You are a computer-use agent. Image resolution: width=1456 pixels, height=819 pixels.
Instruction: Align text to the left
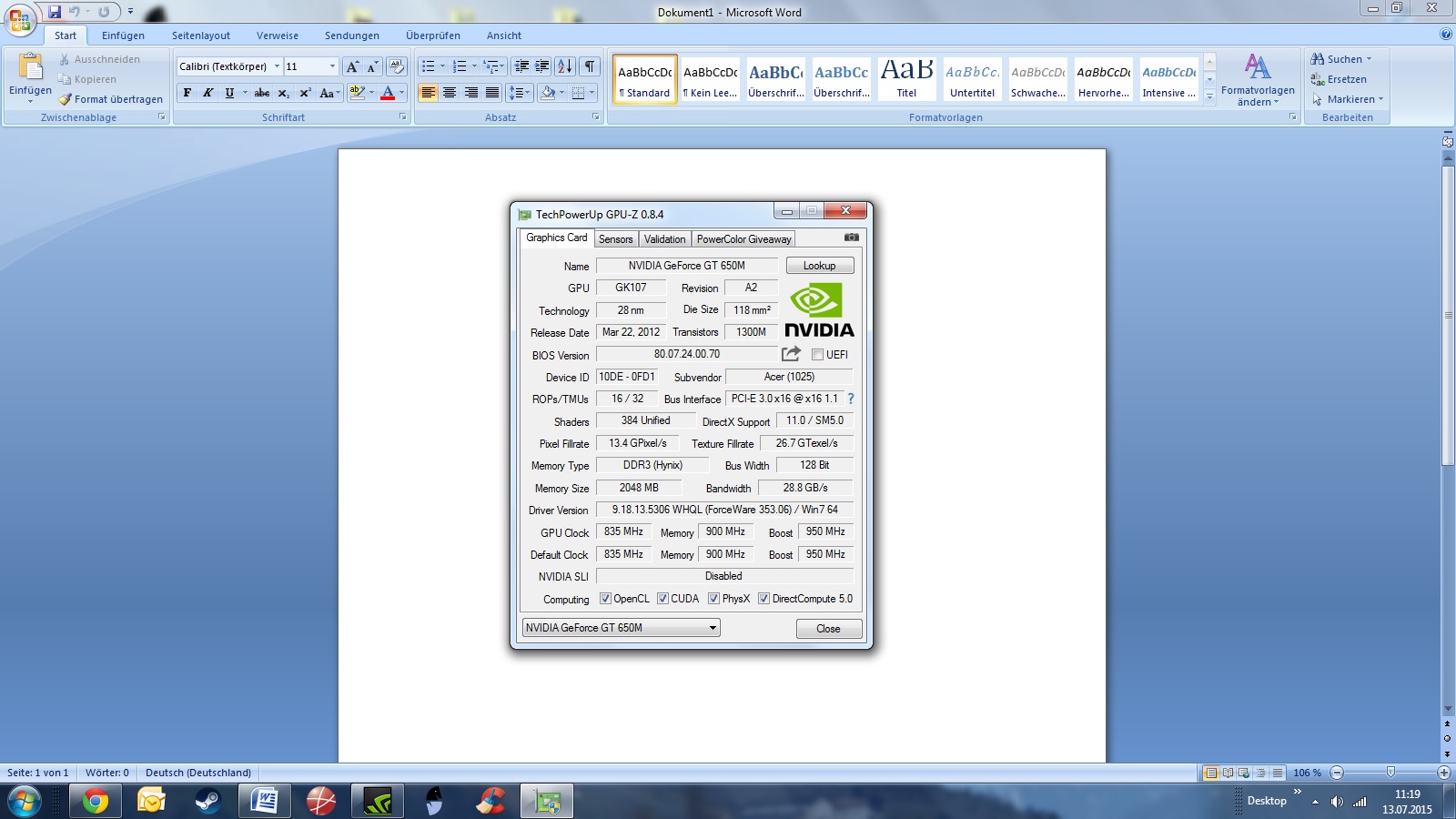pos(429,93)
